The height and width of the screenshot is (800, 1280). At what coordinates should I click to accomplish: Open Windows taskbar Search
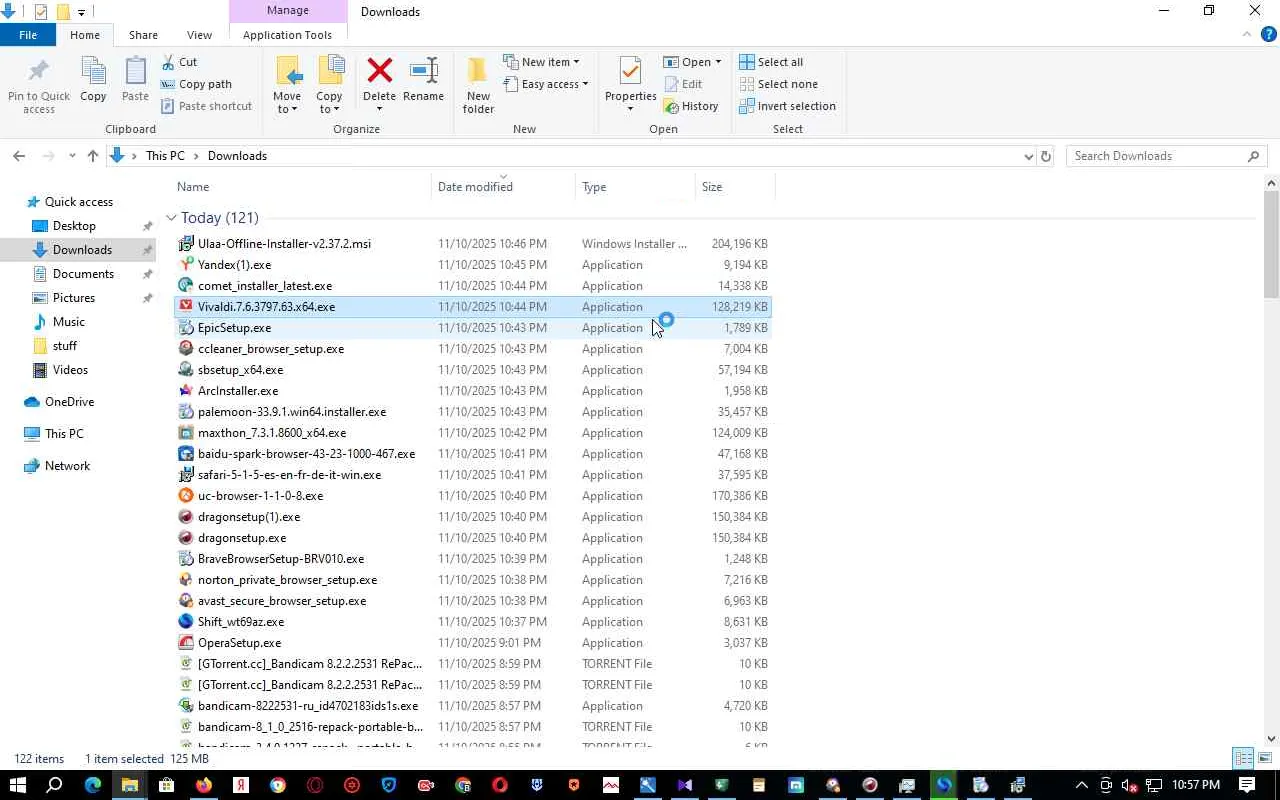pyautogui.click(x=55, y=785)
